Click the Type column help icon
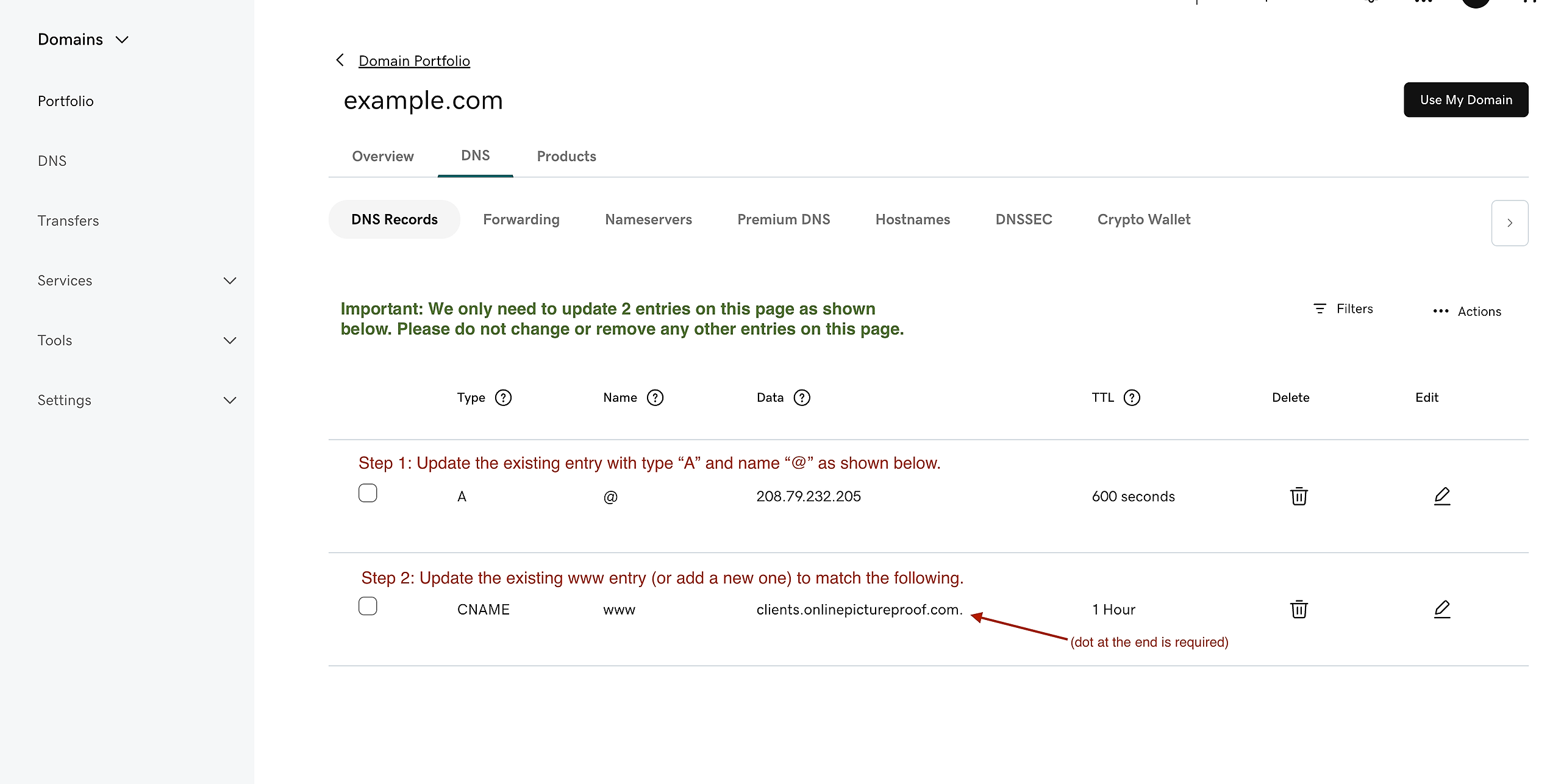Viewport: 1561px width, 784px height. click(x=503, y=397)
